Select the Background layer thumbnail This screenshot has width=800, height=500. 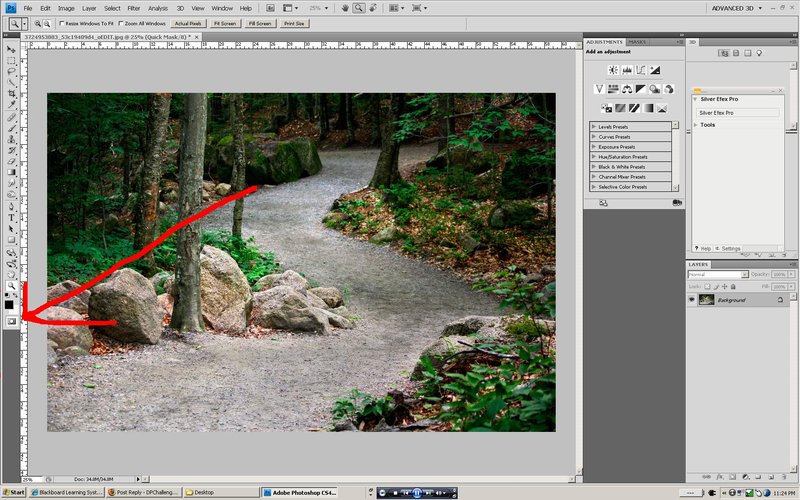707,300
